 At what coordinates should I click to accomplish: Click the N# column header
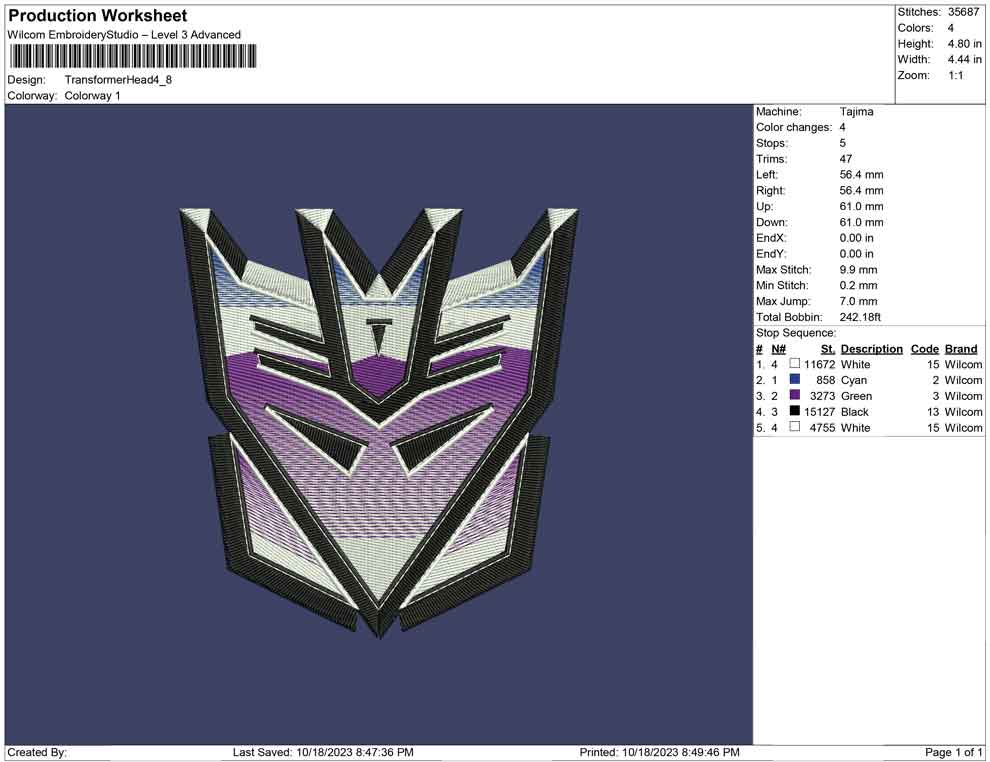pyautogui.click(x=778, y=349)
